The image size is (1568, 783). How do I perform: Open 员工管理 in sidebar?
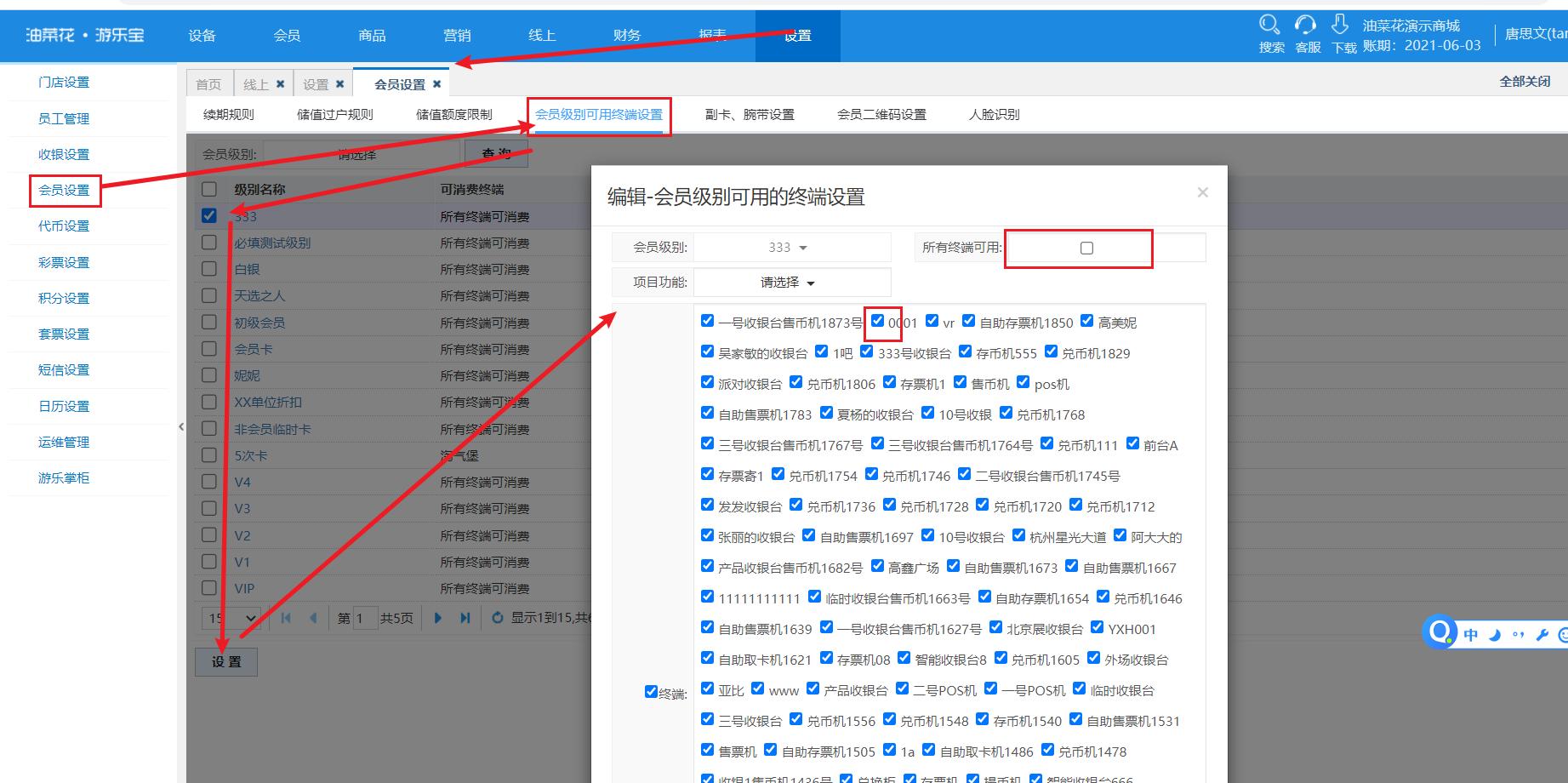[64, 118]
